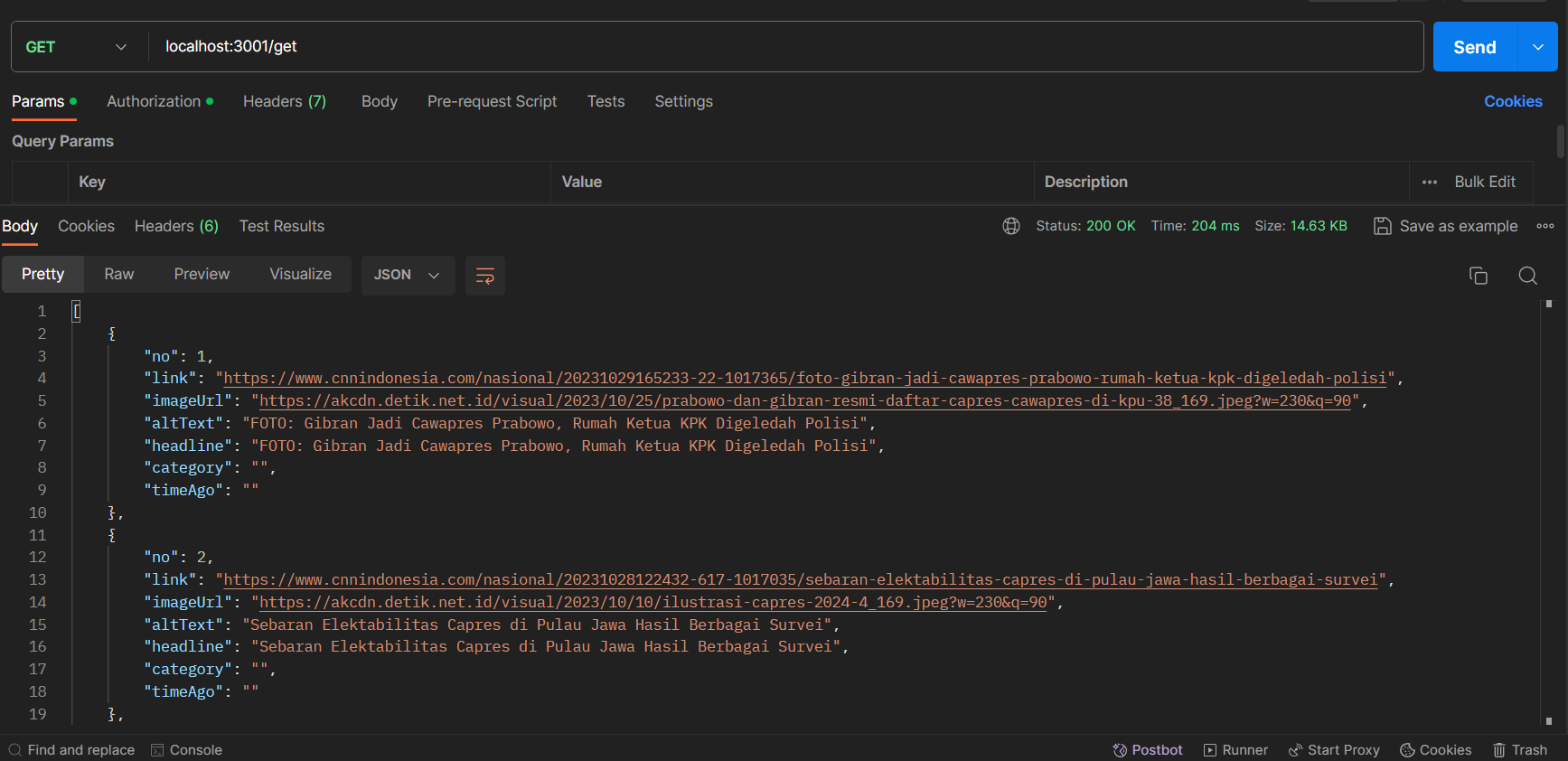Click the altText value on line 15
Screen dimensions: 1568x761
[537, 625]
